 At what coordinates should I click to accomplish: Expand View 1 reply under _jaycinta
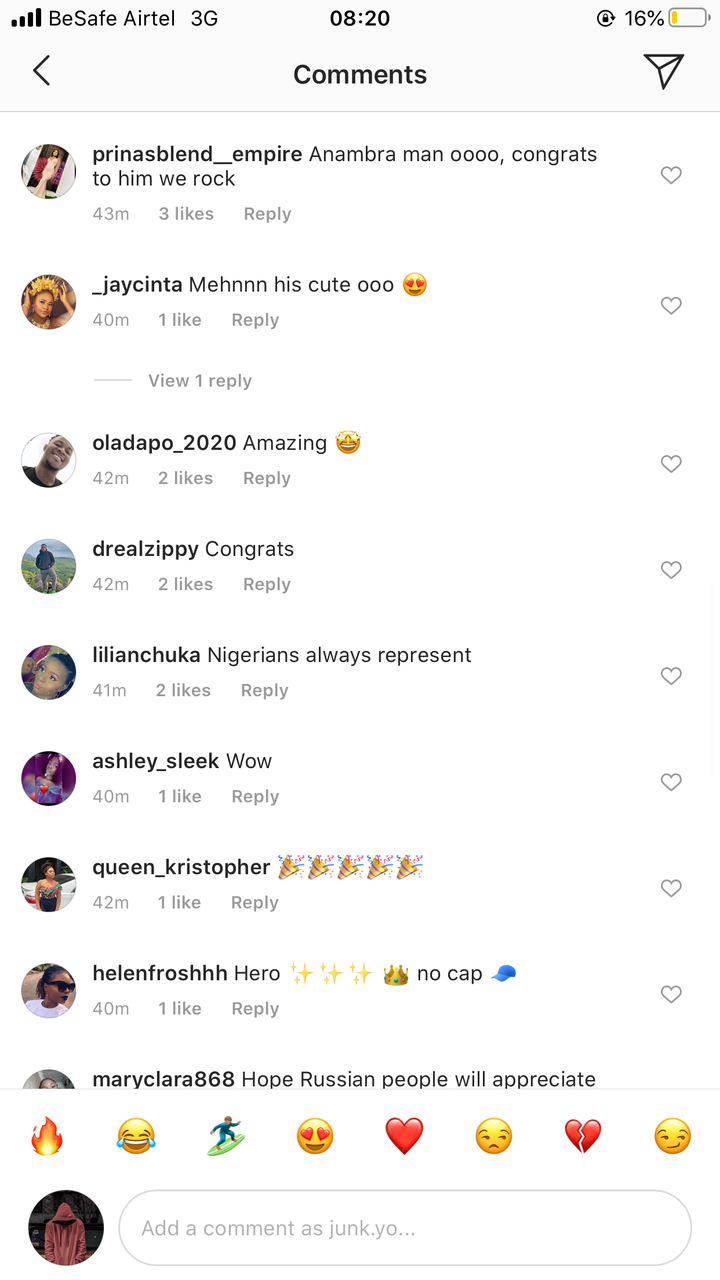point(199,381)
